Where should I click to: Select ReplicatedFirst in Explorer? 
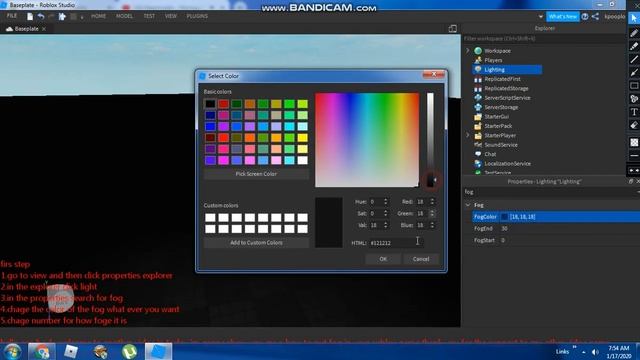pyautogui.click(x=502, y=79)
